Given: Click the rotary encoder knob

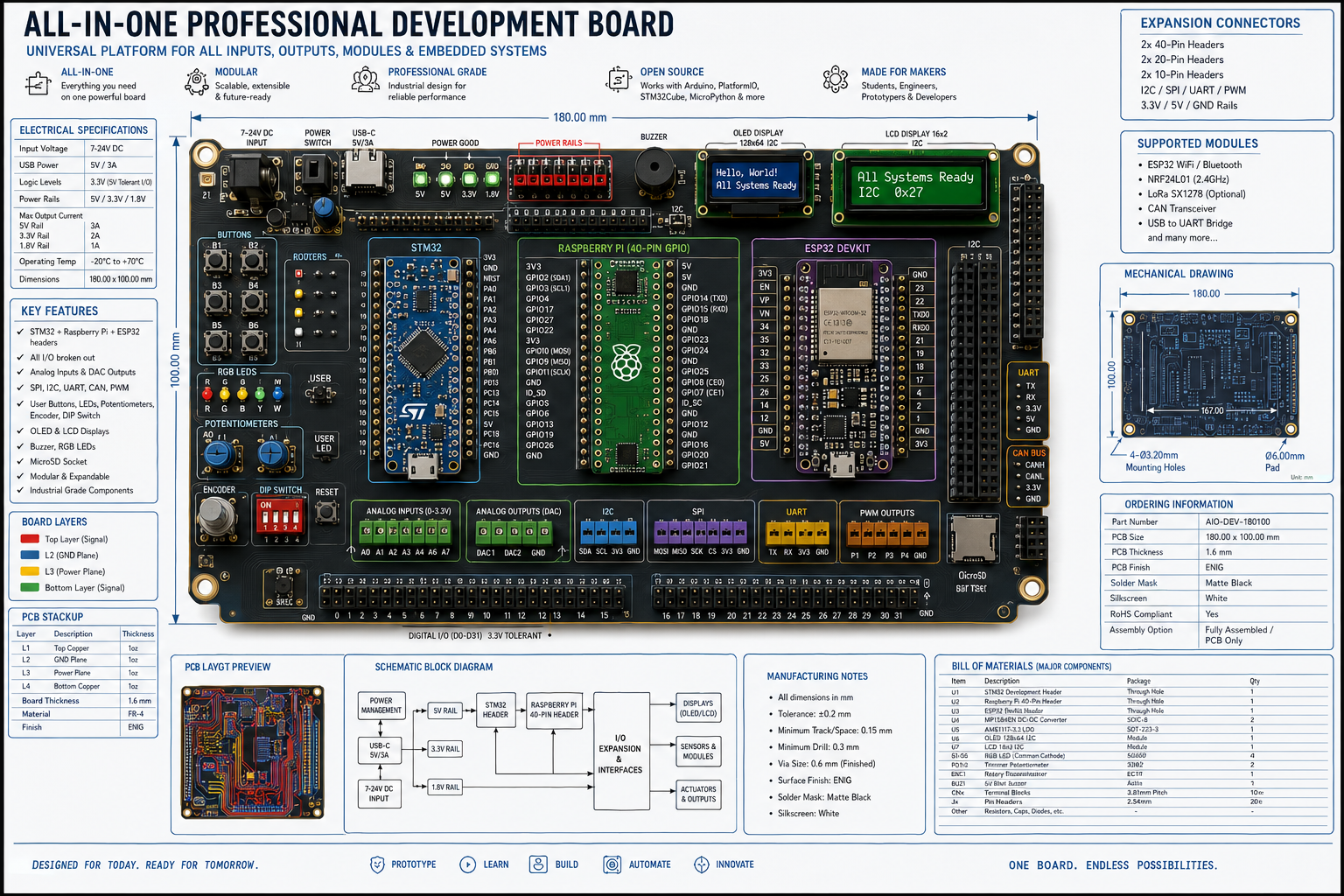Looking at the screenshot, I should [216, 518].
